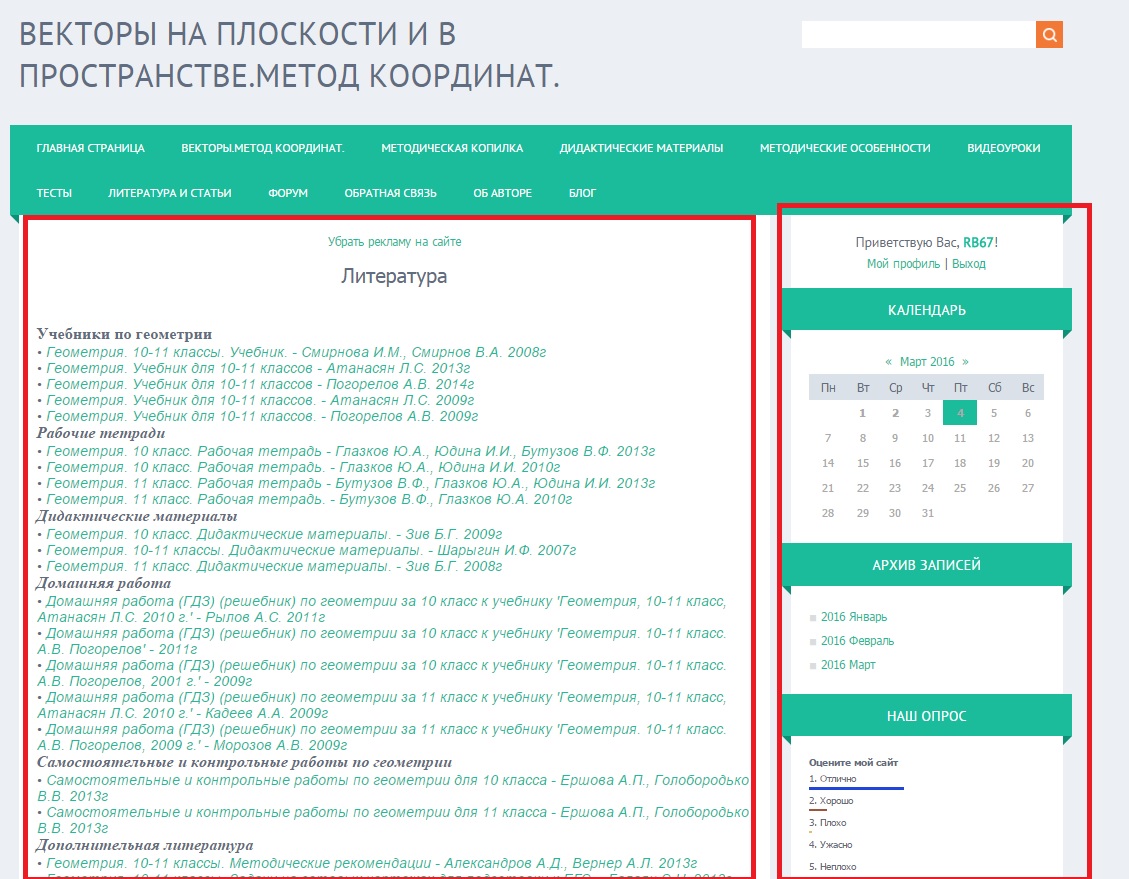Image resolution: width=1129 pixels, height=879 pixels.
Task: Focus the site search input field
Action: 919,35
